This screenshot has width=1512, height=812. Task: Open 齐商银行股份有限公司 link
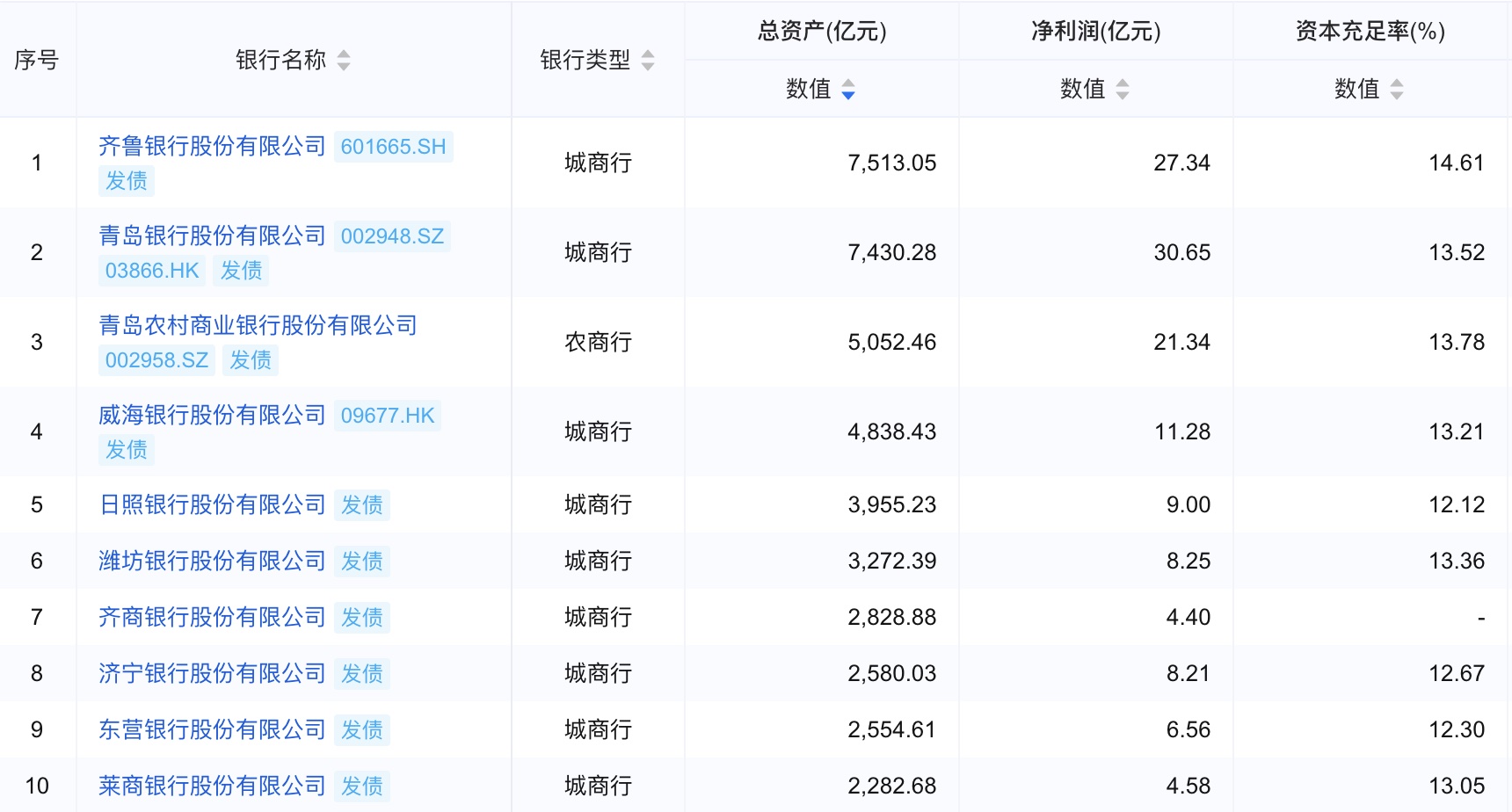(x=212, y=617)
